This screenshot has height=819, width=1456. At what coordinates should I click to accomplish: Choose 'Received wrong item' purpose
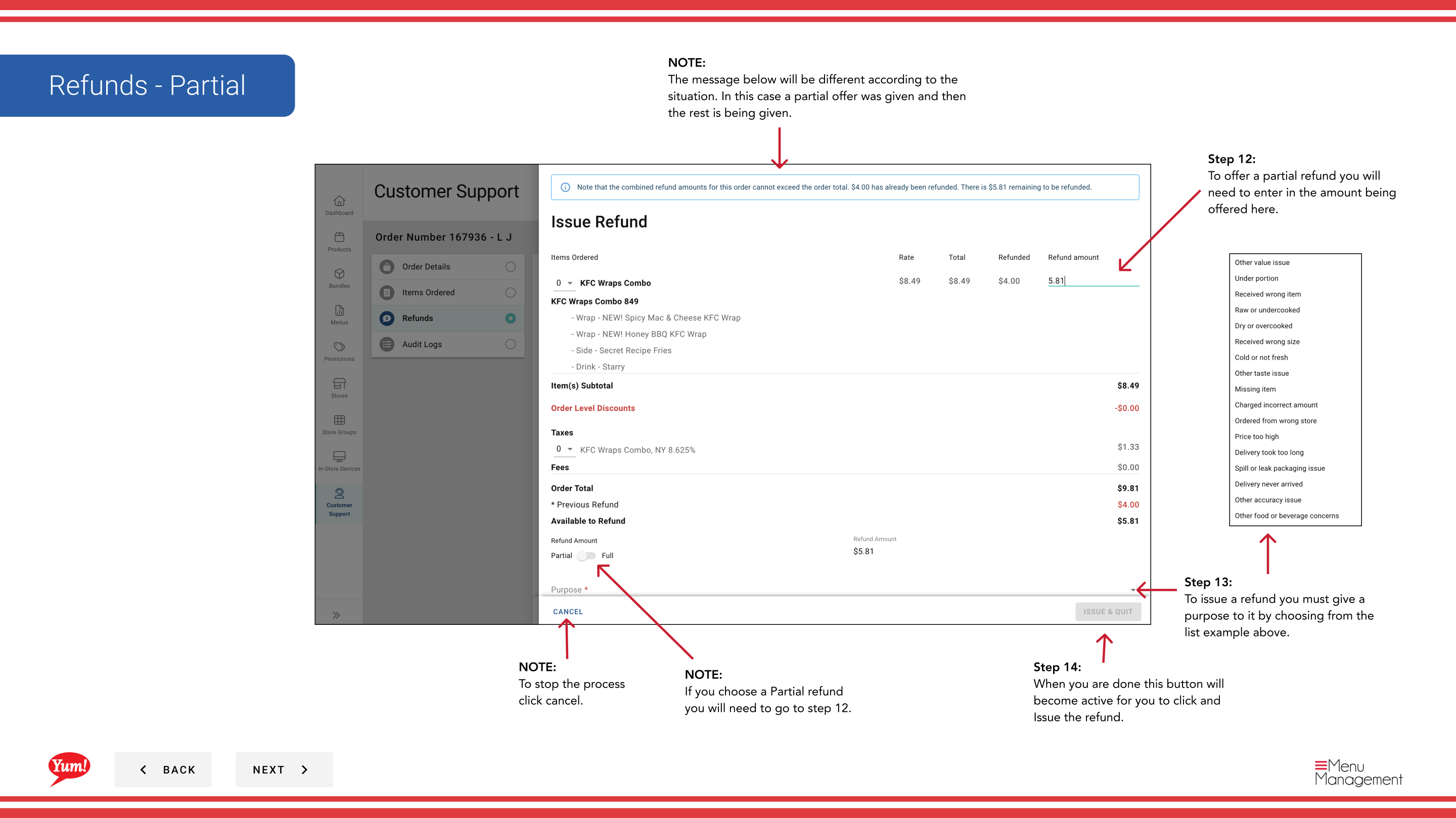[1268, 294]
